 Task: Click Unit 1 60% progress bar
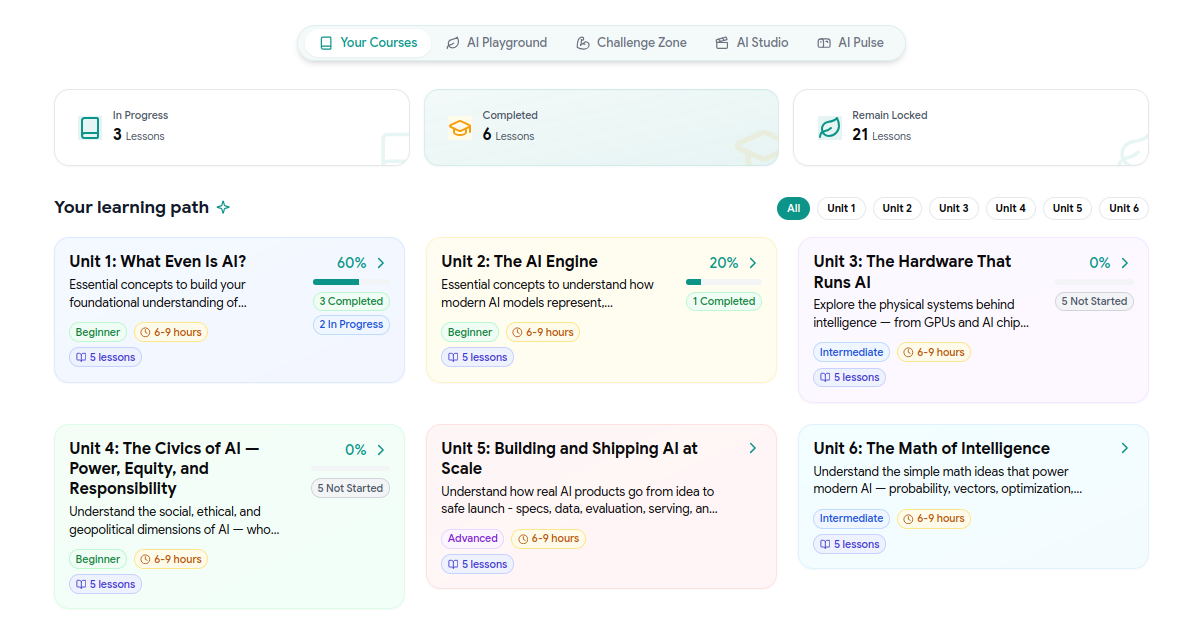pyautogui.click(x=351, y=282)
